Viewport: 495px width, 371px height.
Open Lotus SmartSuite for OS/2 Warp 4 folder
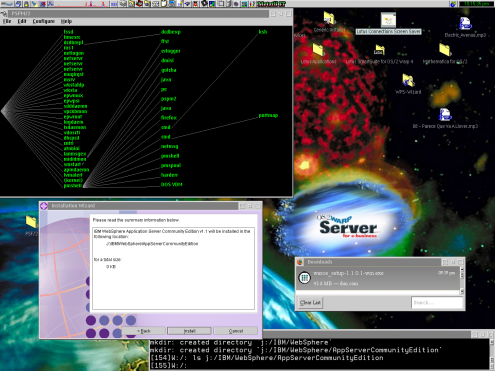[379, 55]
